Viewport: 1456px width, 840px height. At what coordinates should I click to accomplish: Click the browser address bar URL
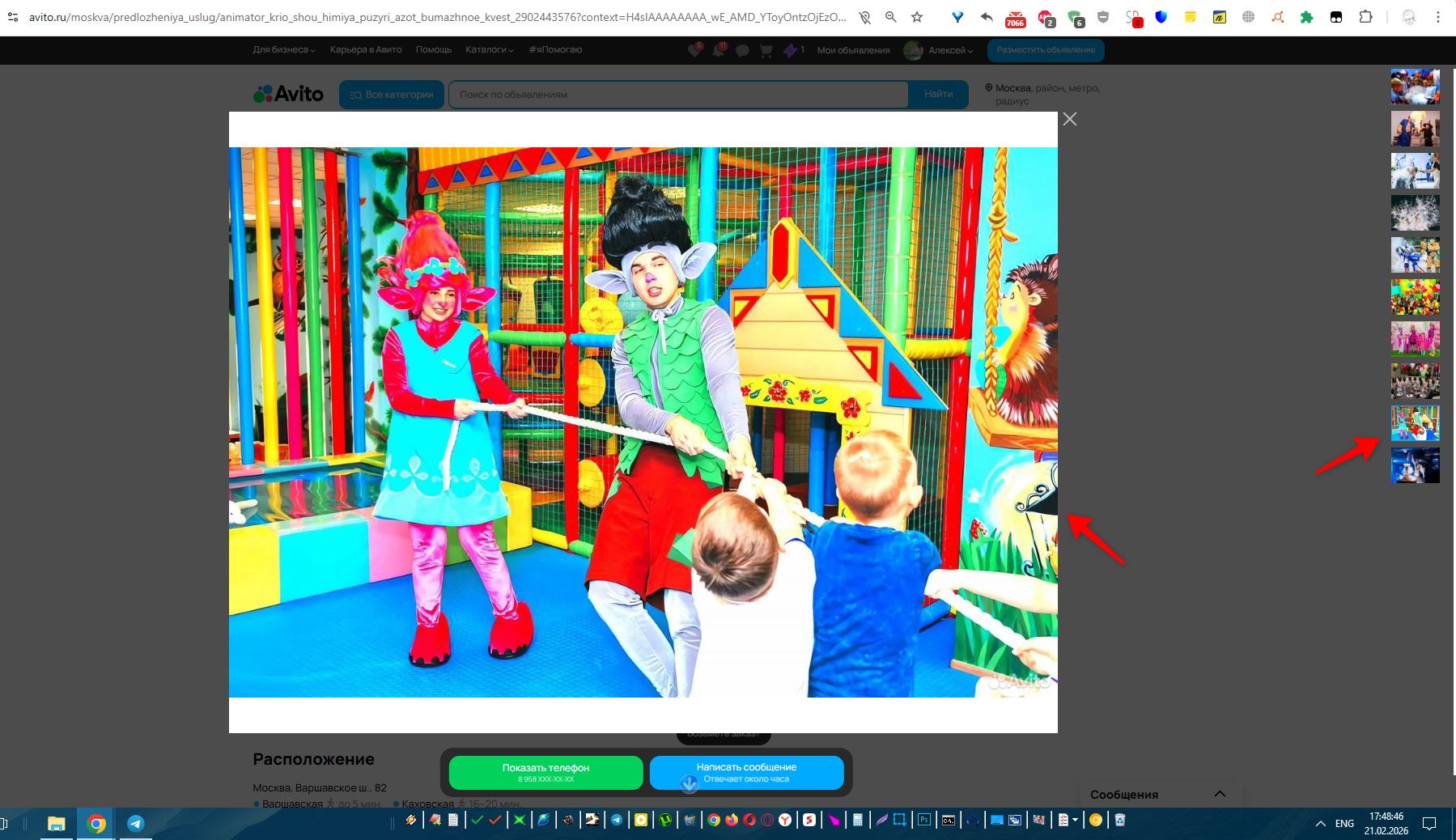tap(437, 17)
